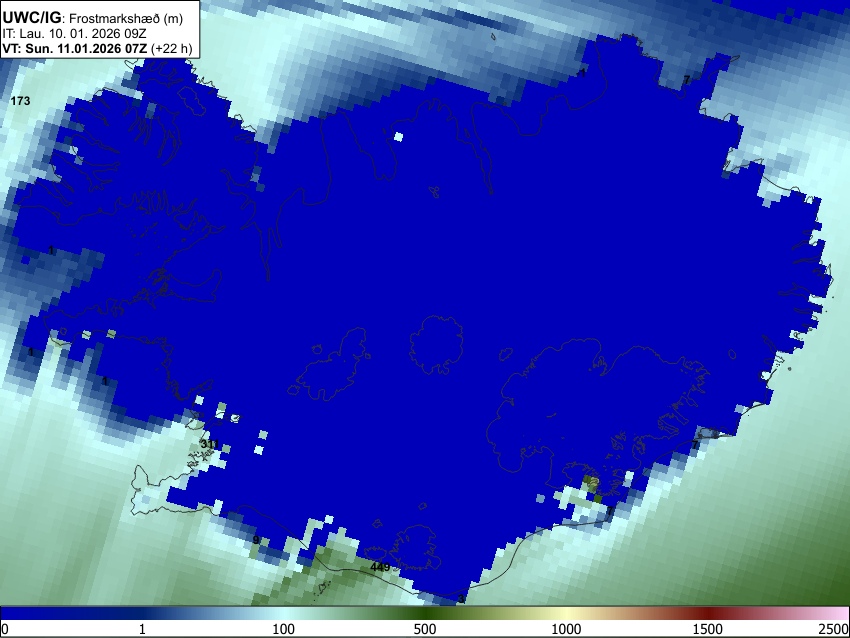Click the '311' value on the map

pos(209,444)
